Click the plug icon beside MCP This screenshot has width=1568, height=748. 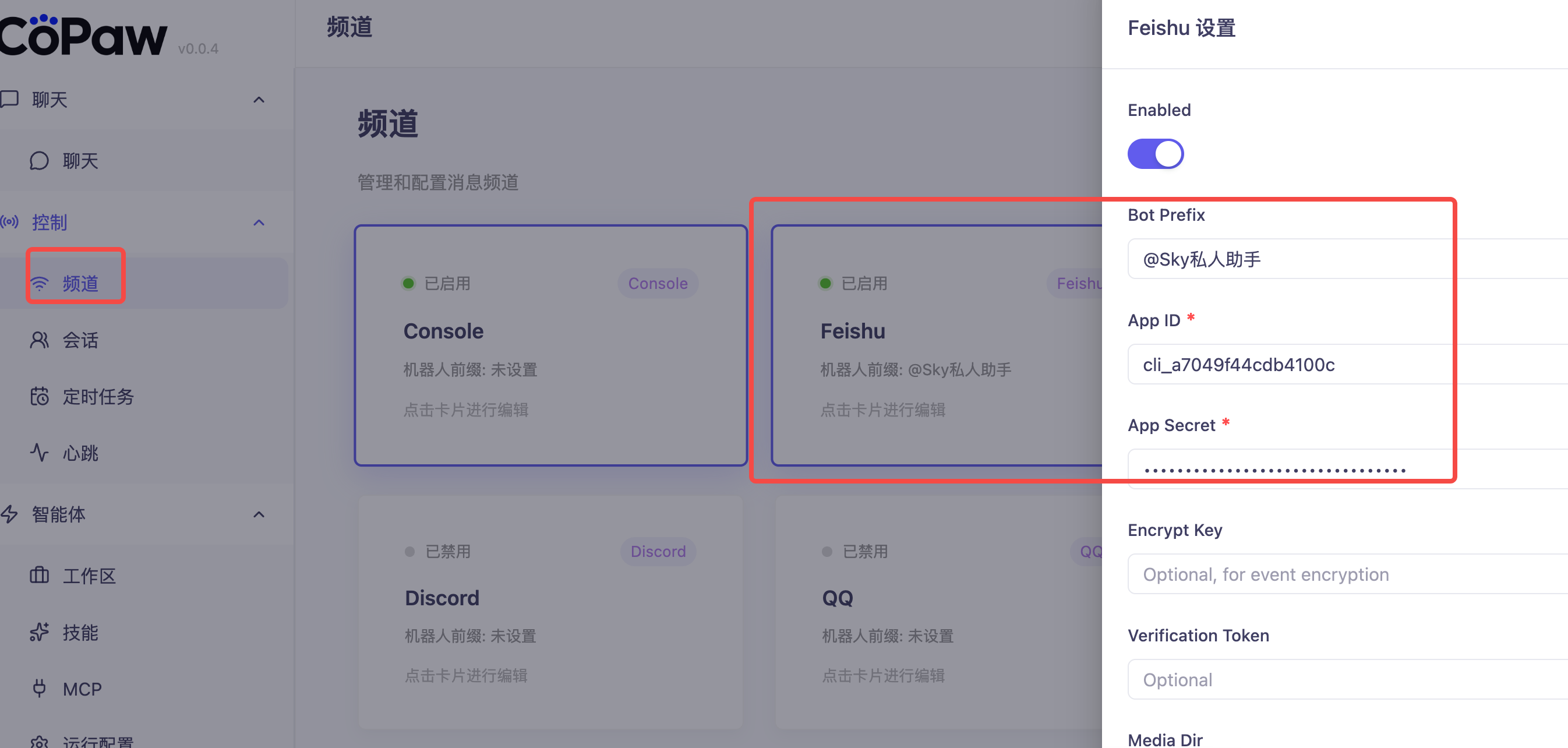(39, 689)
